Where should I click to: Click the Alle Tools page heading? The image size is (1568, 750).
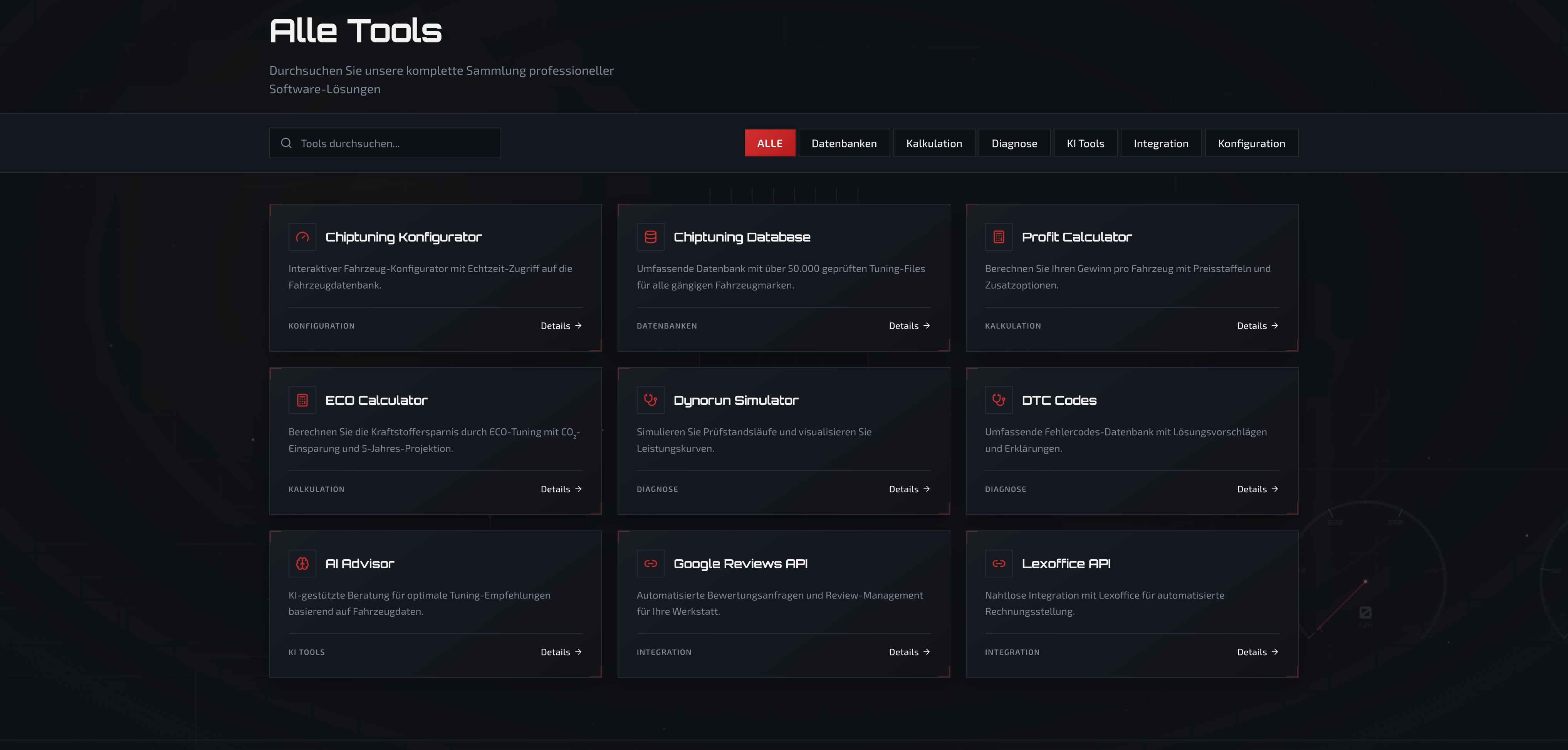[356, 30]
